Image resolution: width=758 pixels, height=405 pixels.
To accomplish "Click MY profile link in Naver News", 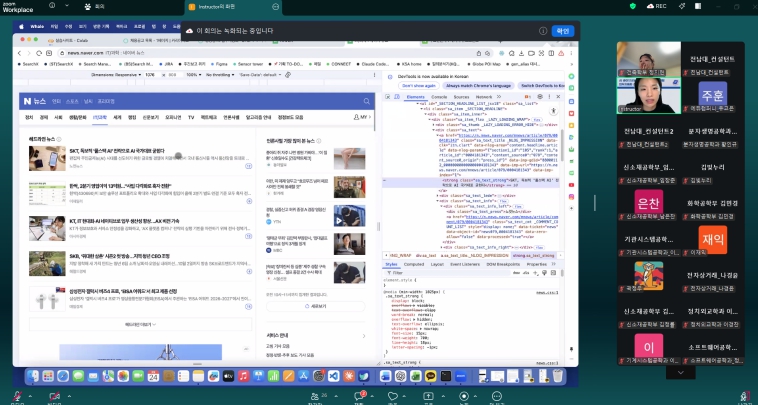I will 362,117.
